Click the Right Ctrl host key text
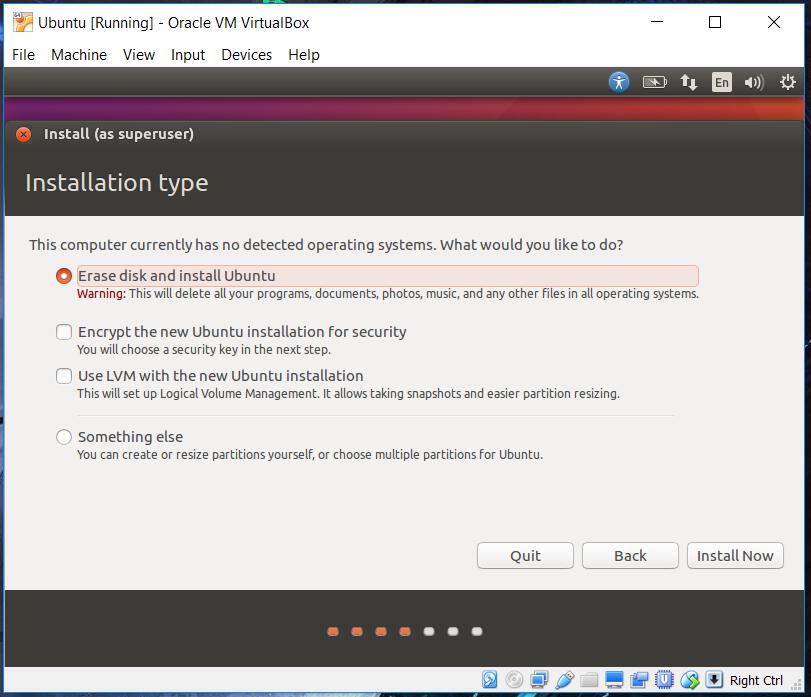 [x=756, y=680]
